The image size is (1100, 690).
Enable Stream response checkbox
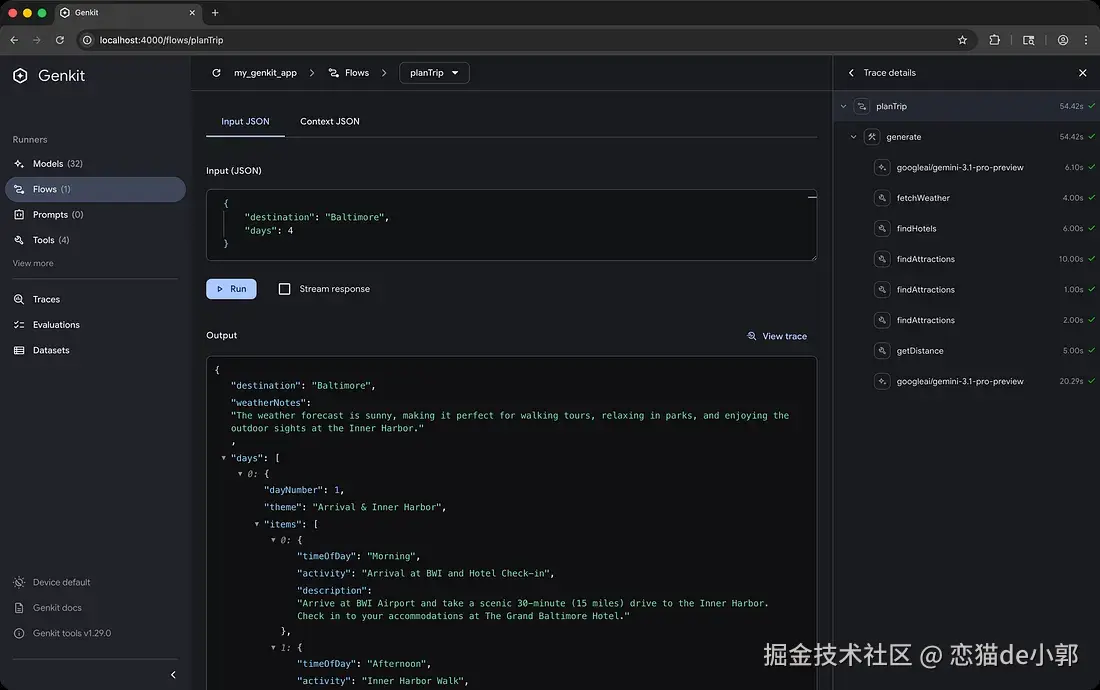pos(284,289)
